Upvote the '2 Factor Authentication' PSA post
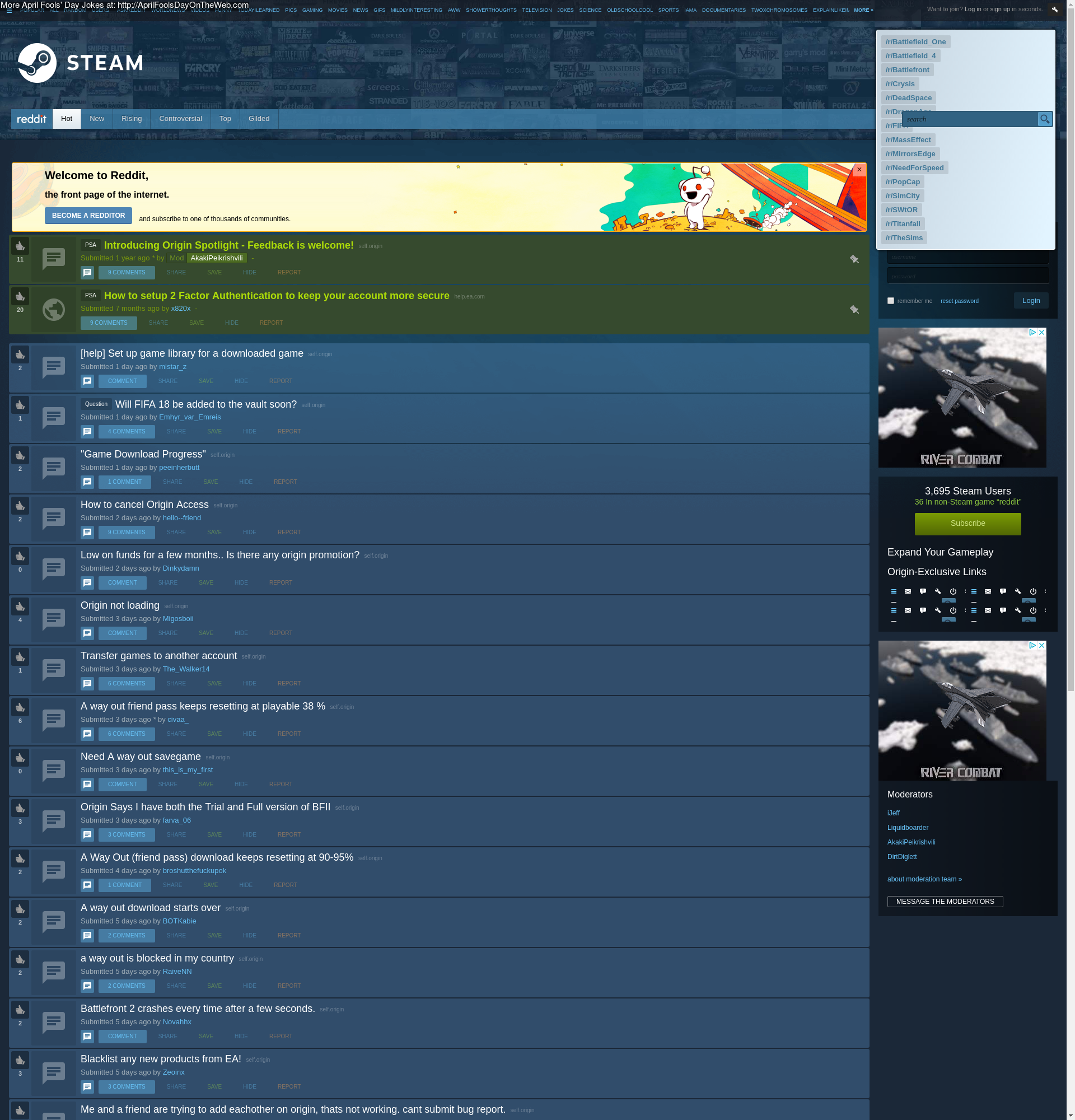Screen dimensions: 1075x1120 tap(20, 296)
